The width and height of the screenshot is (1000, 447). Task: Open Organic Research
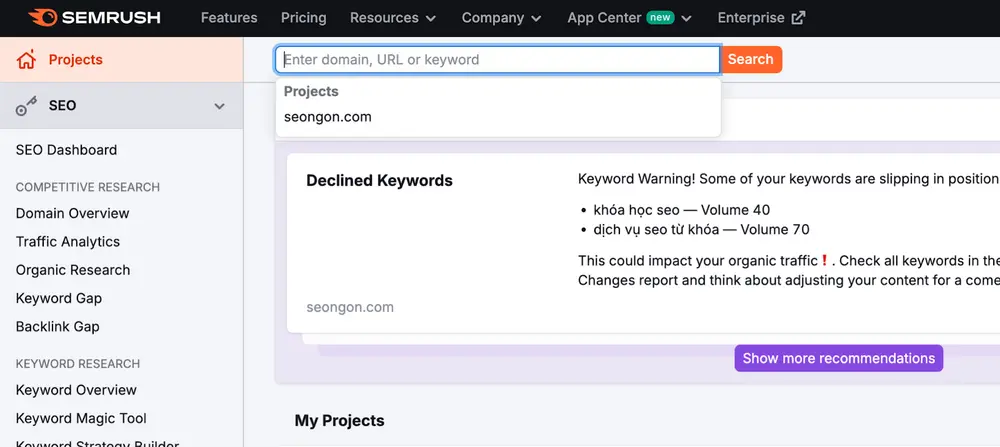[x=73, y=270]
